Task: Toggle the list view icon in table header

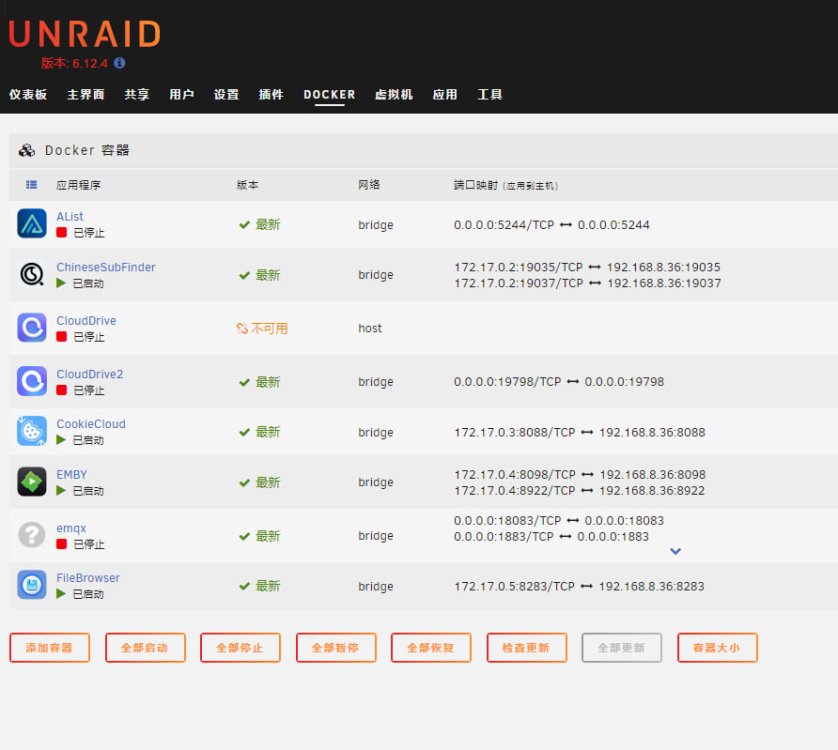Action: 32,184
